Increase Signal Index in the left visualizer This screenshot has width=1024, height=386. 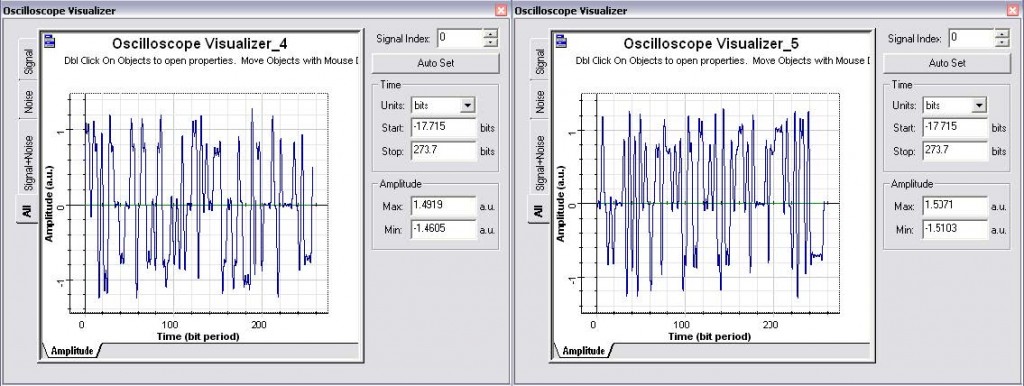tap(490, 33)
